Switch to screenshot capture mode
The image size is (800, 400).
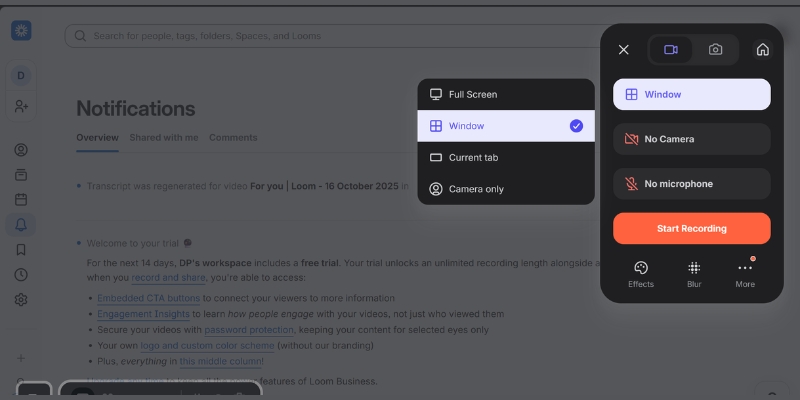(x=715, y=49)
